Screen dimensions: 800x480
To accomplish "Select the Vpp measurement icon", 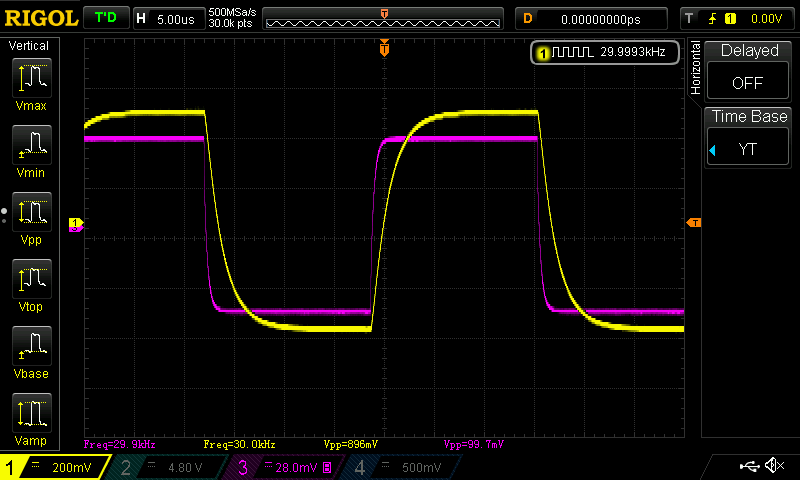I will (32, 212).
